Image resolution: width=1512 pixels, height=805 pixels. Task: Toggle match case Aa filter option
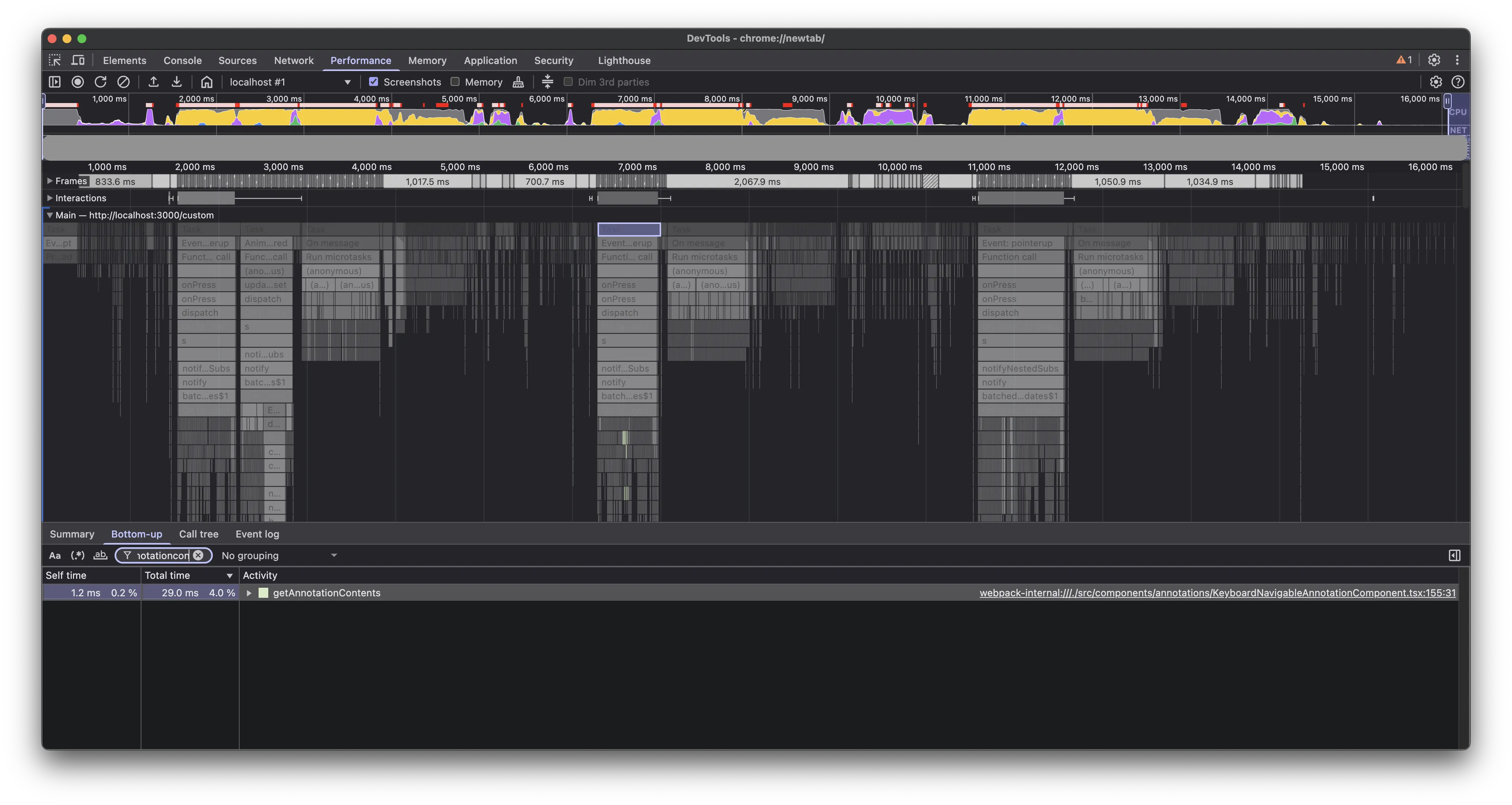(55, 556)
